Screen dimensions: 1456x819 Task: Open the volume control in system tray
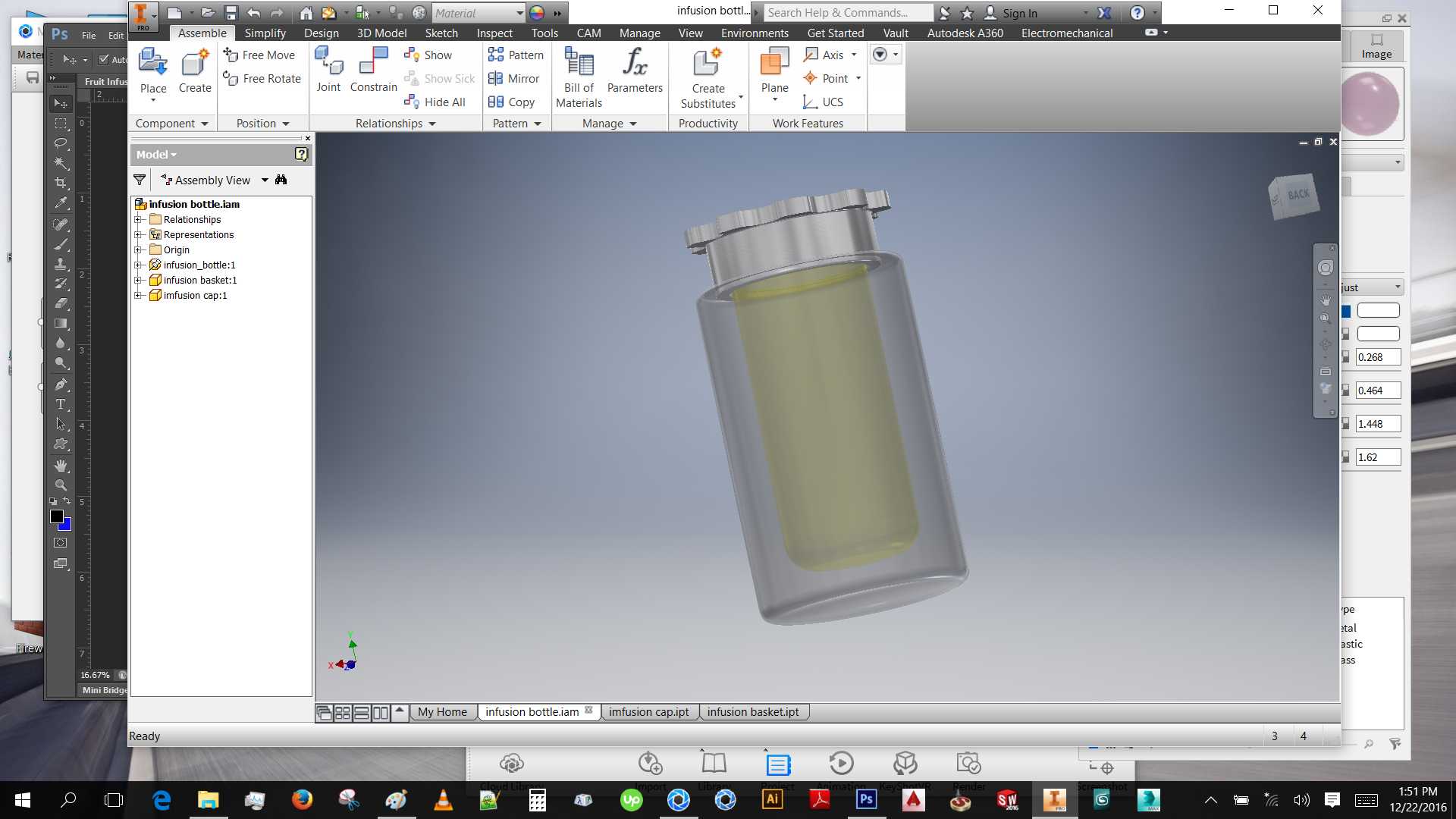(x=1301, y=800)
